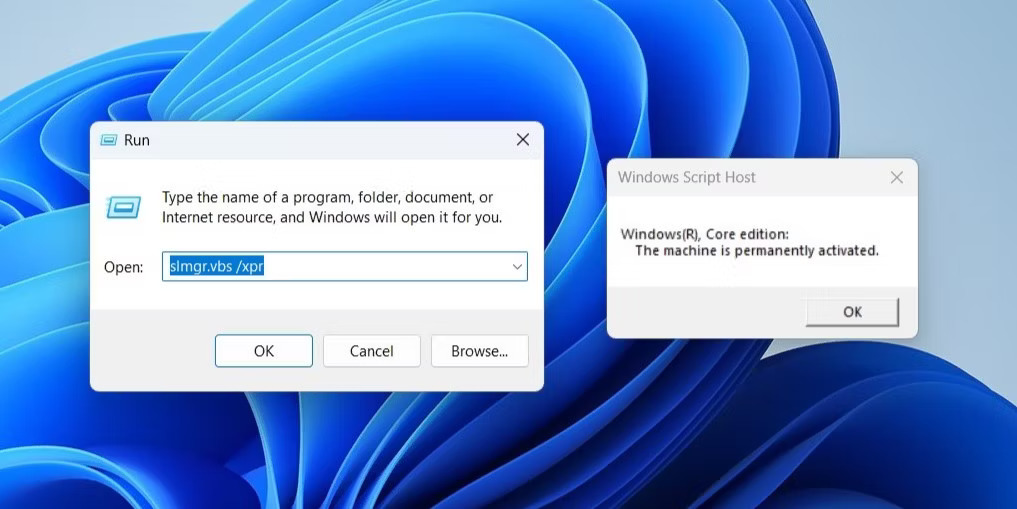Open the Browse... file picker

click(x=479, y=351)
